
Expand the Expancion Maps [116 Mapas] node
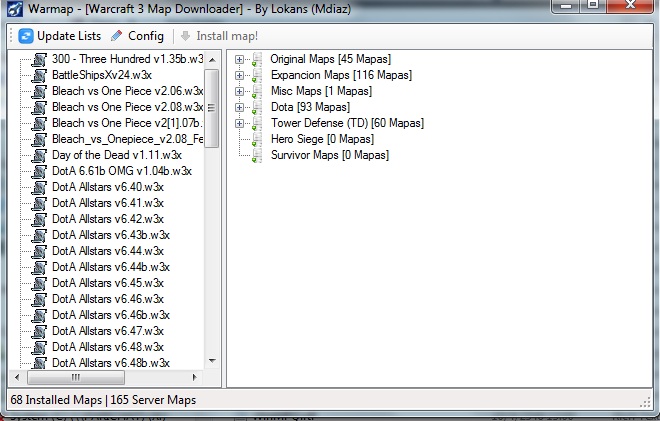(240, 75)
